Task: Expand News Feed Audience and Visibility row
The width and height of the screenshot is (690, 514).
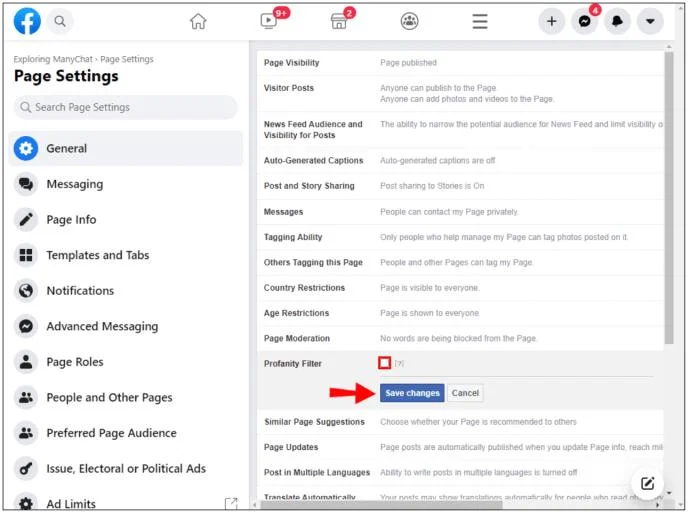Action: [460, 130]
